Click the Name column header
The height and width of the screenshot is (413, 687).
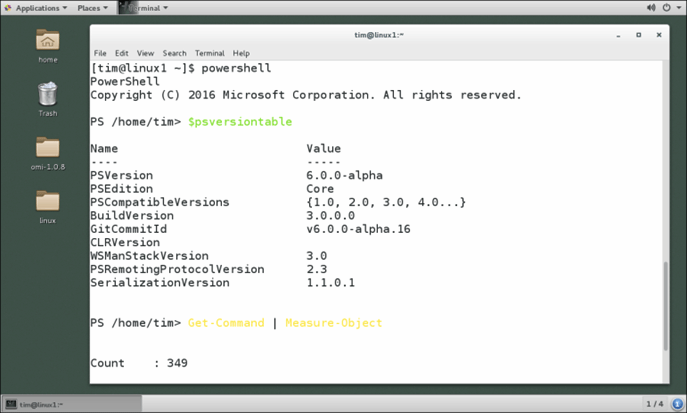coord(104,148)
